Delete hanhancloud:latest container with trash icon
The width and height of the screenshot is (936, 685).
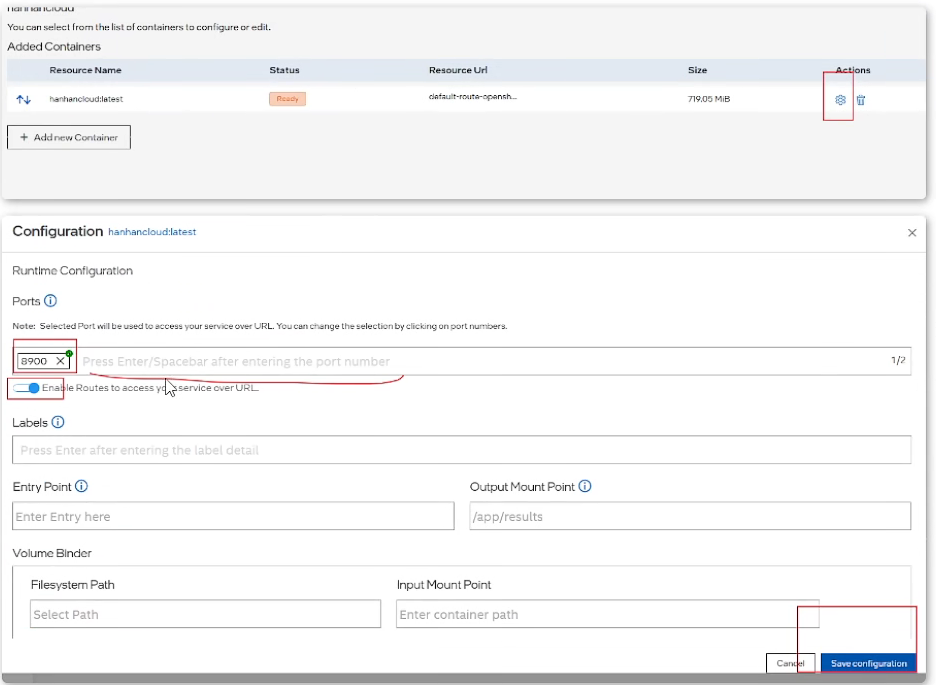pyautogui.click(x=860, y=100)
